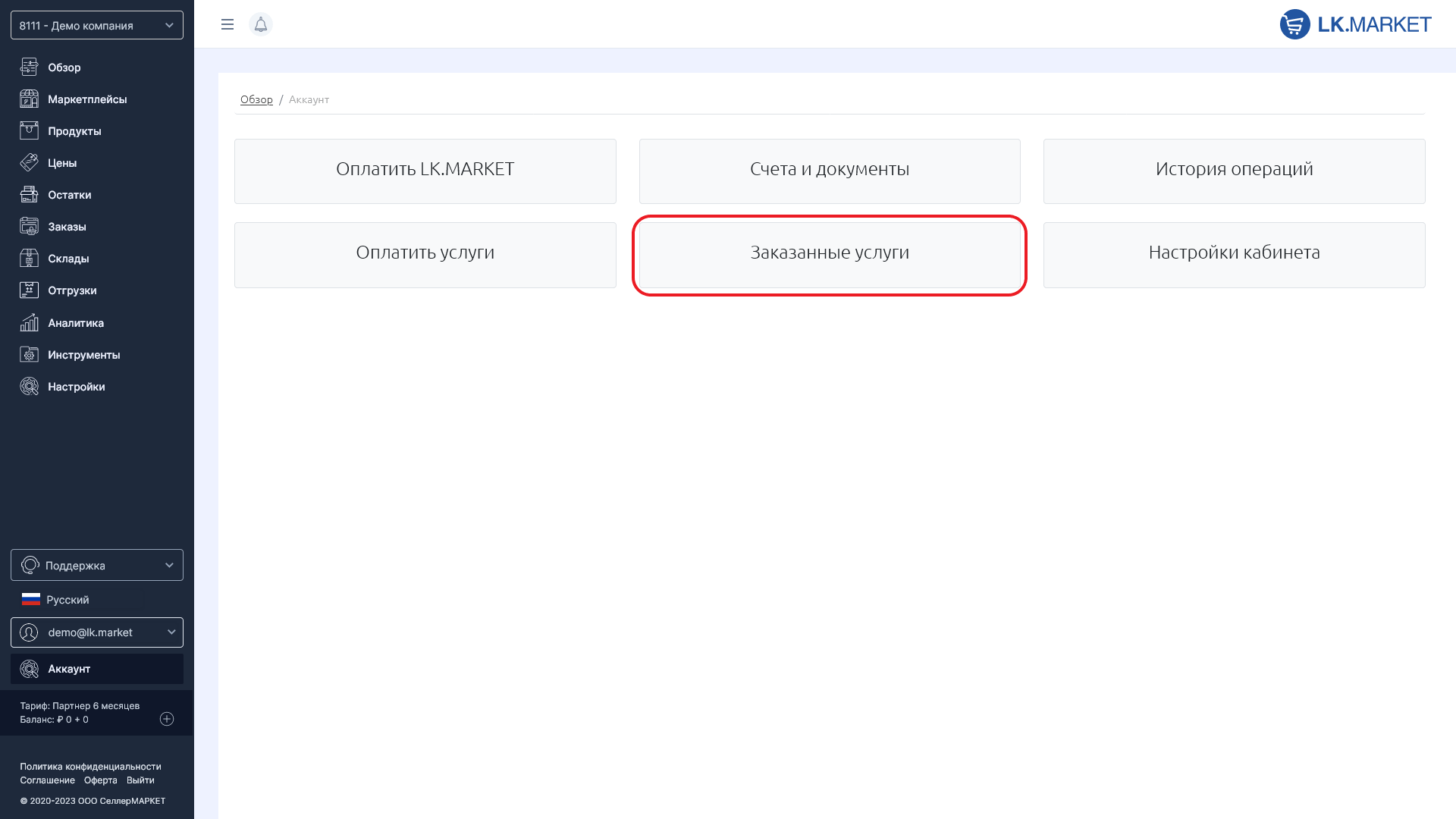Click the plus icon next to balance

tap(167, 719)
